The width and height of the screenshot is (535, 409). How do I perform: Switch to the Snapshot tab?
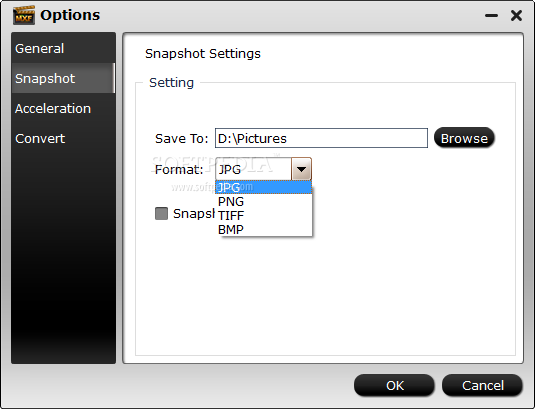click(x=63, y=78)
